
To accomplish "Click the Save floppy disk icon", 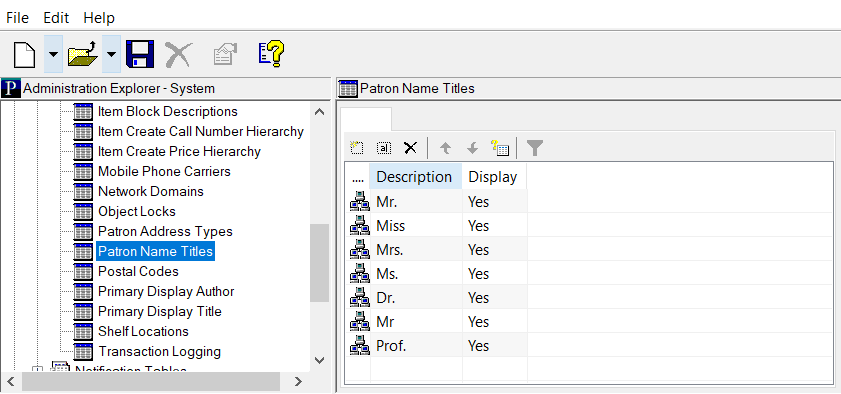I will coord(140,54).
